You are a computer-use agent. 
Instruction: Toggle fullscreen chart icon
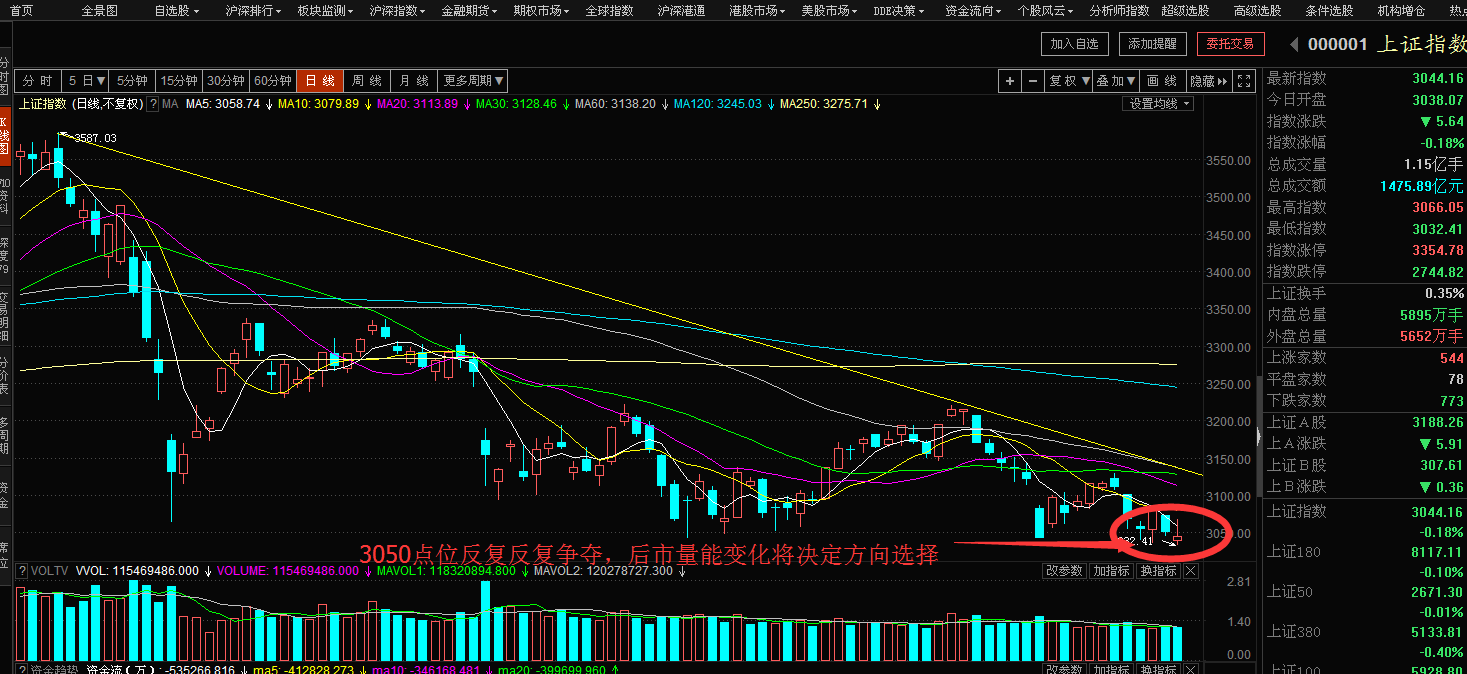(x=1244, y=81)
